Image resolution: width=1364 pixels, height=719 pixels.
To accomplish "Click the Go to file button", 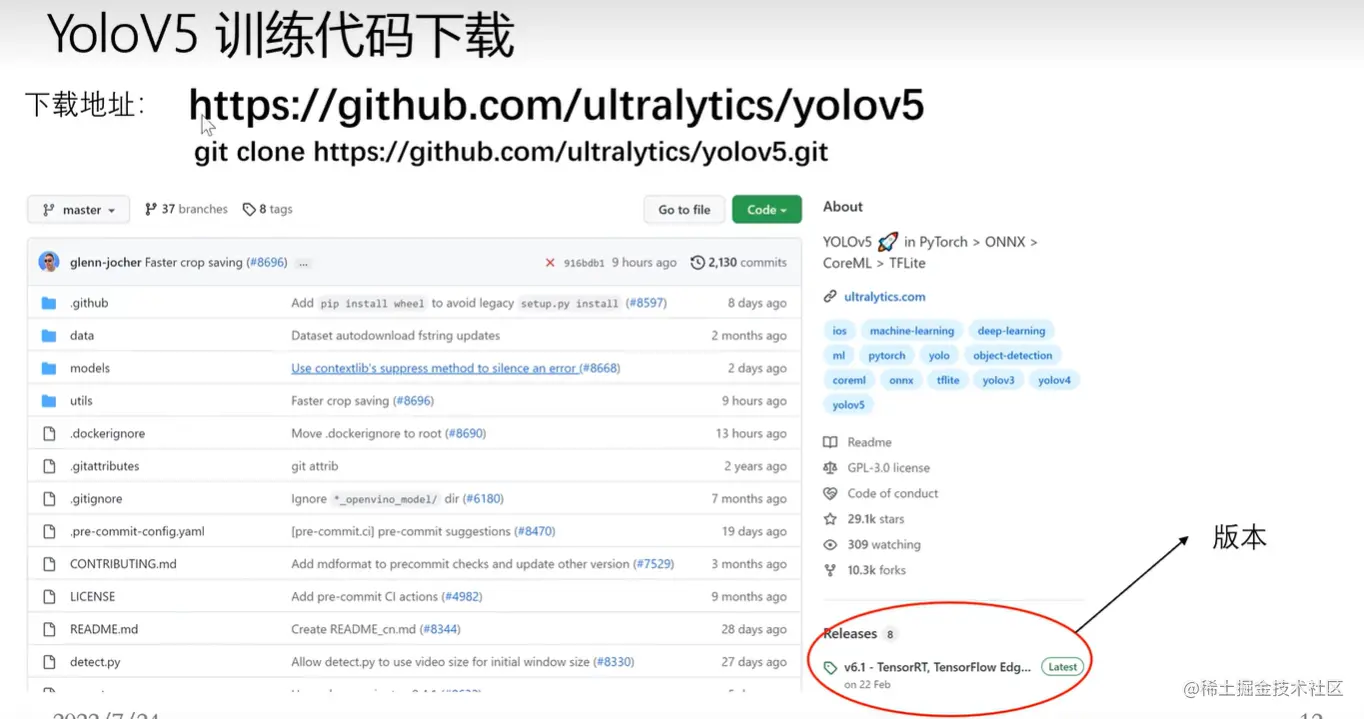I will 684,210.
